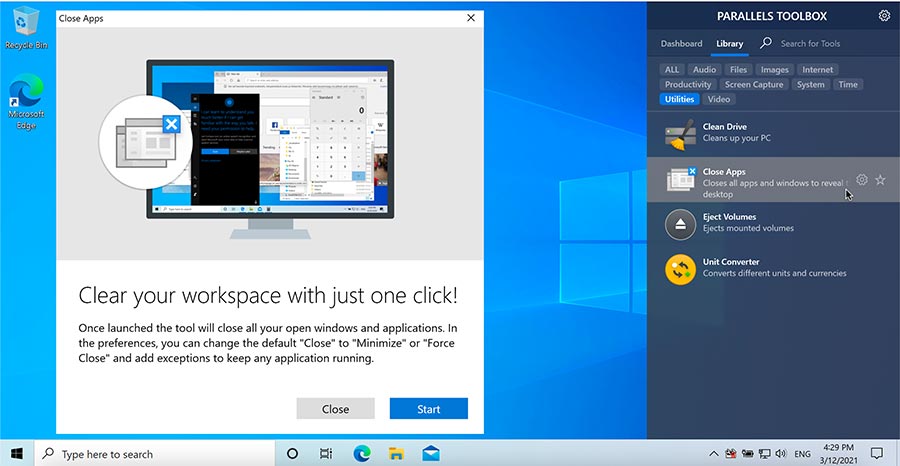Click the Eject Volumes icon
900x466 pixels.
(681, 224)
